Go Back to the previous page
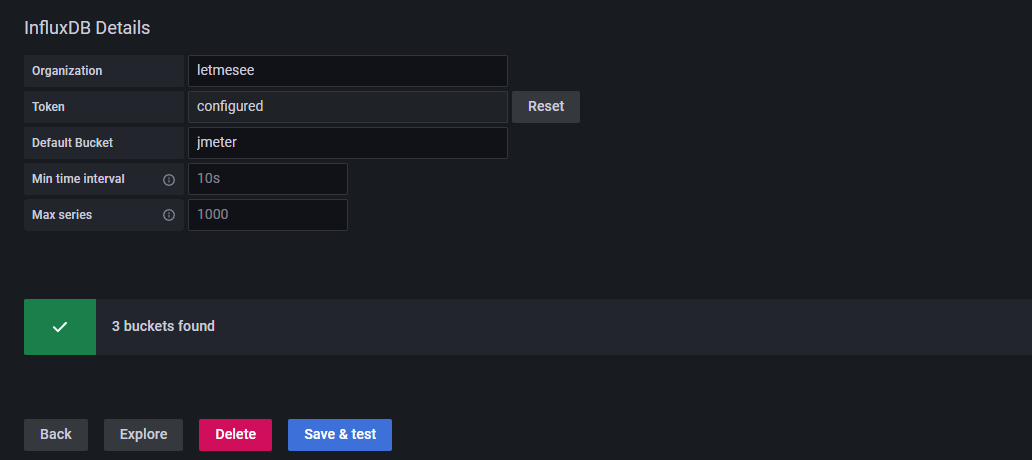This screenshot has width=1032, height=460. (x=56, y=434)
